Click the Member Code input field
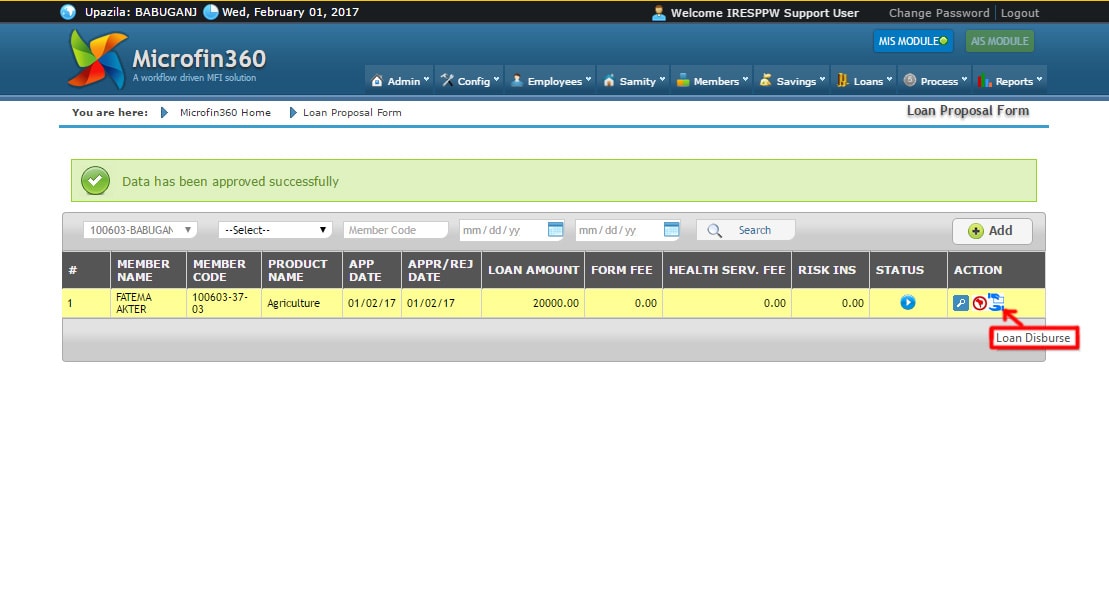1109x613 pixels. click(x=395, y=230)
